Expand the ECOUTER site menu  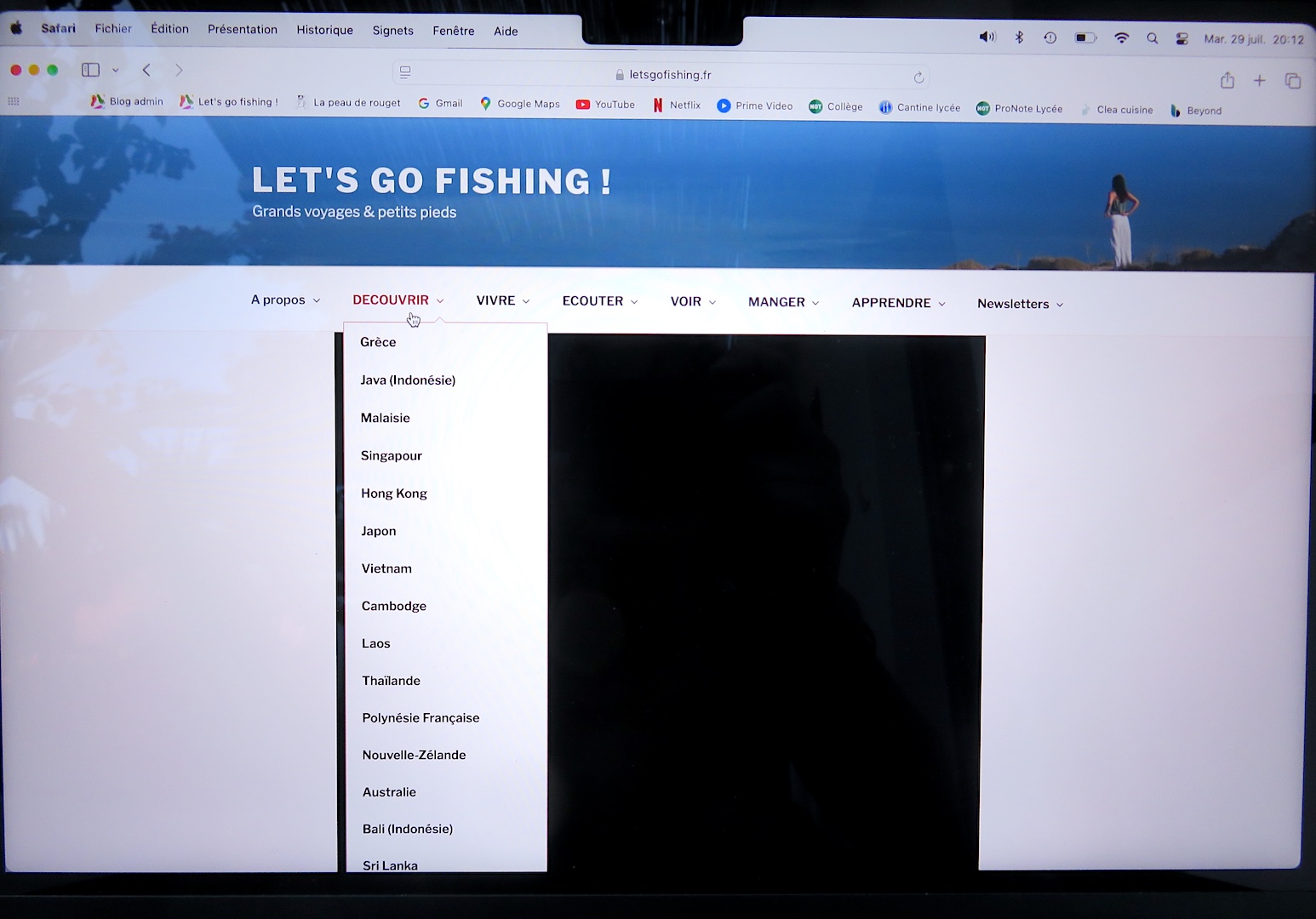[600, 301]
